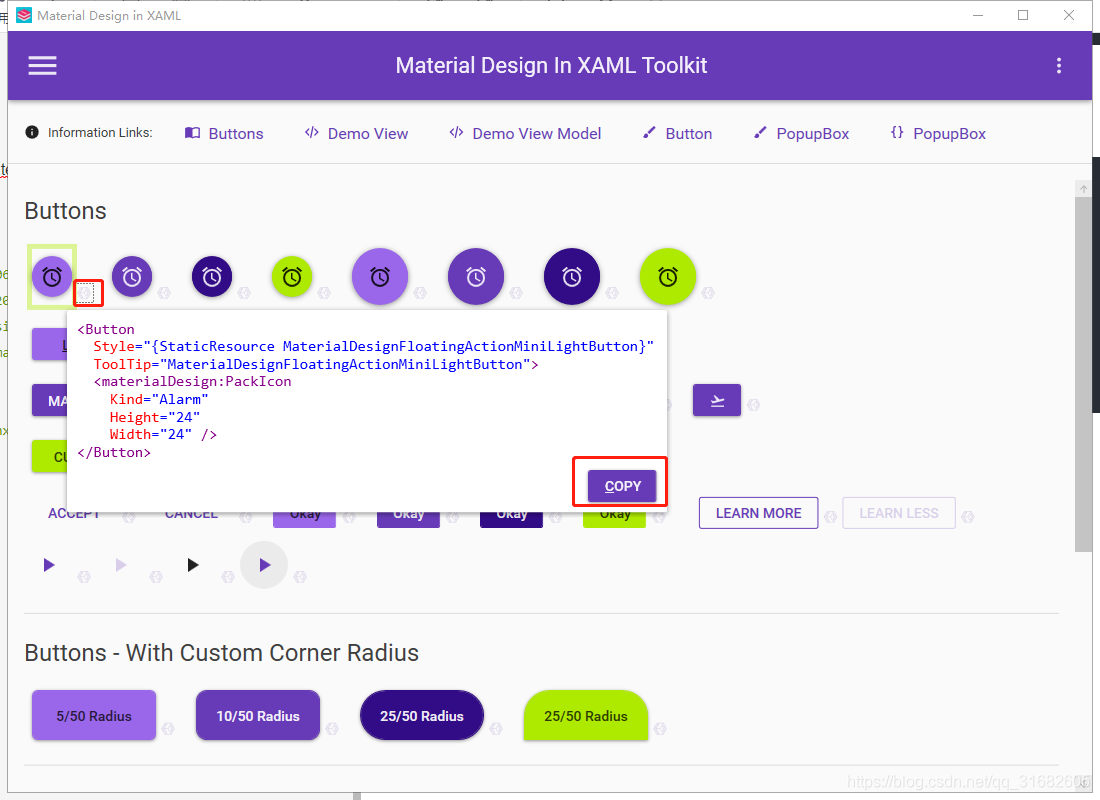Open the PopupBox style link with brush icon

pos(800,133)
